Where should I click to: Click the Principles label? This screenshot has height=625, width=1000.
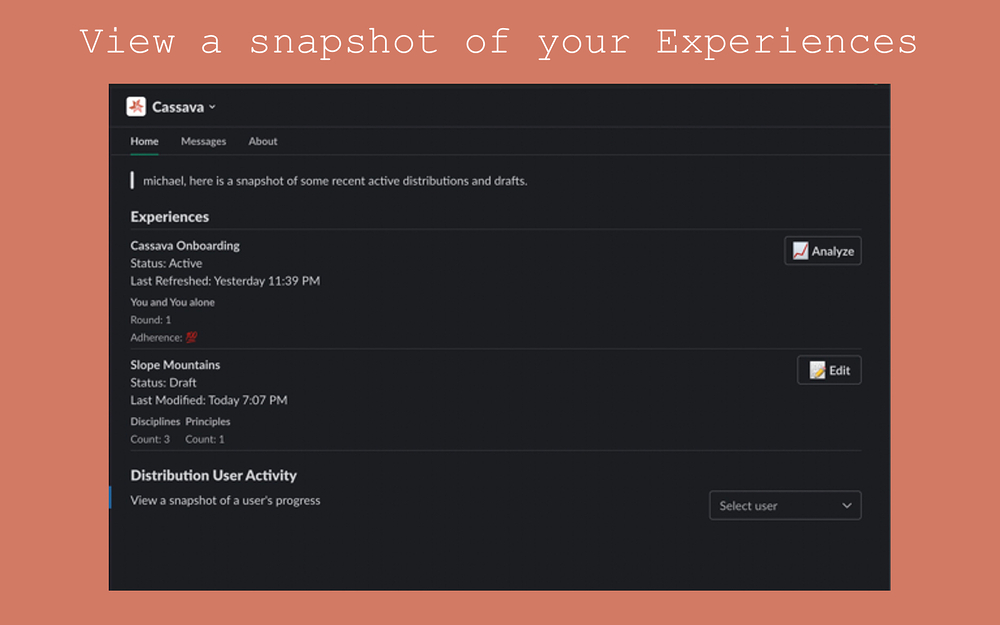[x=208, y=422]
